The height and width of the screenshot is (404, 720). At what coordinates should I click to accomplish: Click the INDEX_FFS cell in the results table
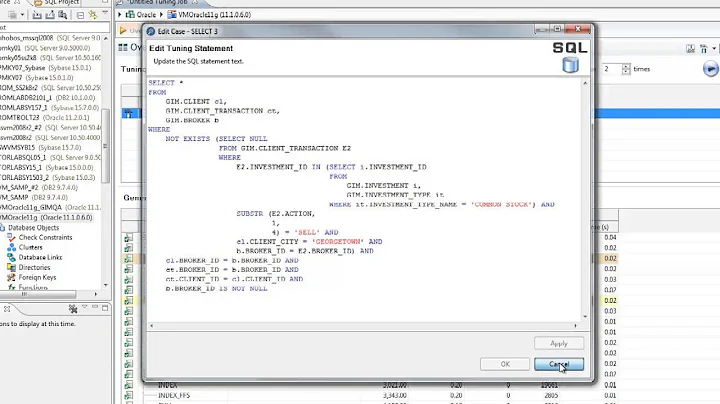[174, 395]
